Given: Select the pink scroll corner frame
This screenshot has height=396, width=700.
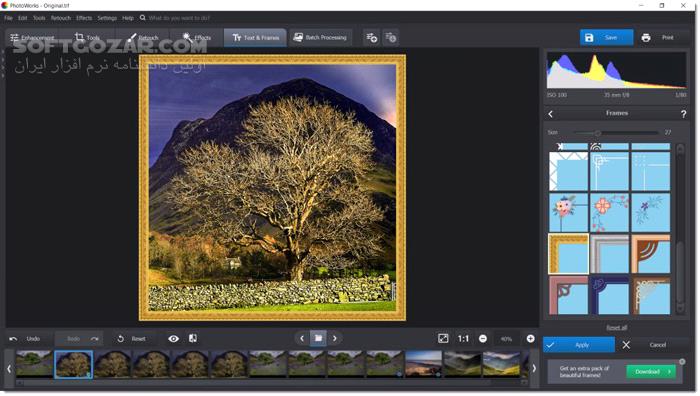Looking at the screenshot, I should [568, 295].
